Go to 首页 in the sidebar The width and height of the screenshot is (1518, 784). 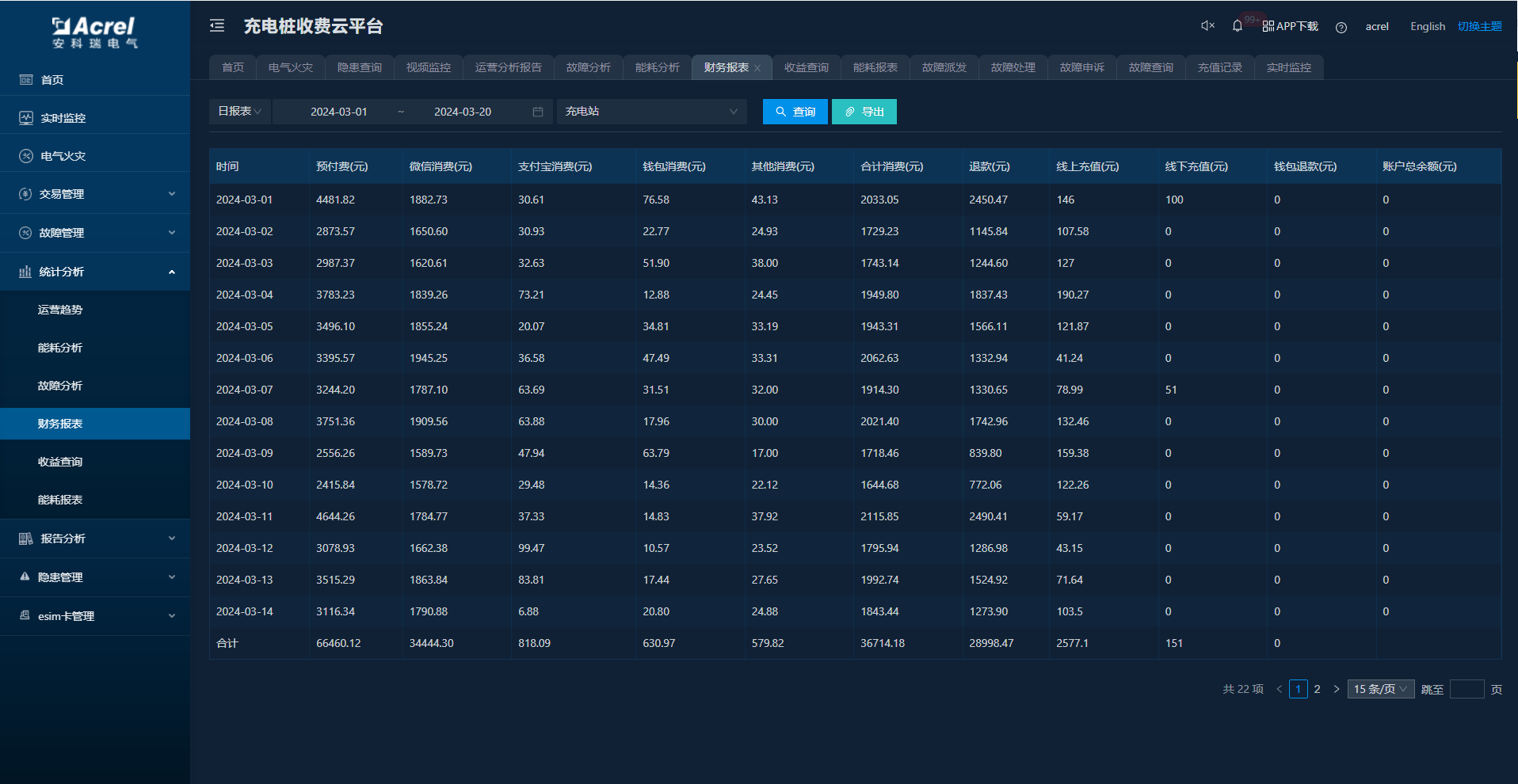point(52,80)
